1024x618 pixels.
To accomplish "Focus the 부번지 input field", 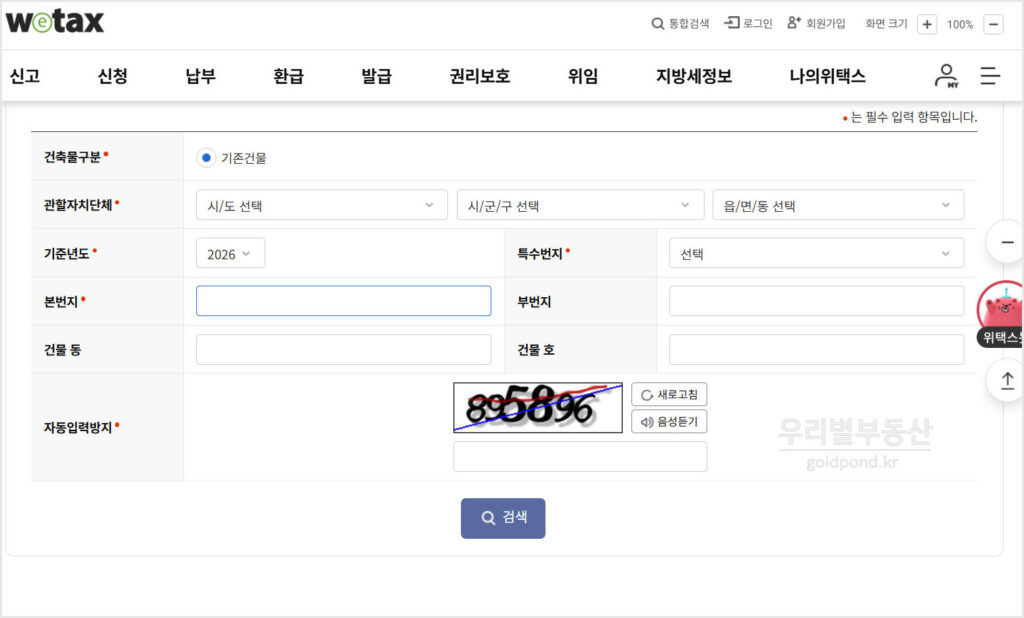I will tap(816, 301).
